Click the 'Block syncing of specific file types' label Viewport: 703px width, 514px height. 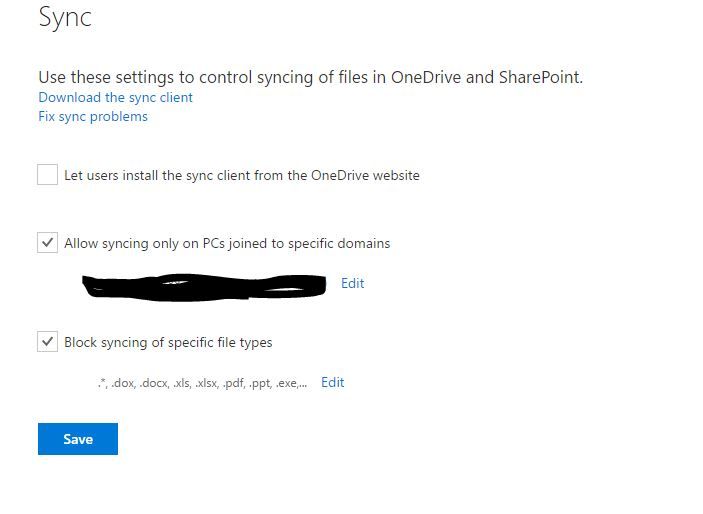[x=168, y=343]
